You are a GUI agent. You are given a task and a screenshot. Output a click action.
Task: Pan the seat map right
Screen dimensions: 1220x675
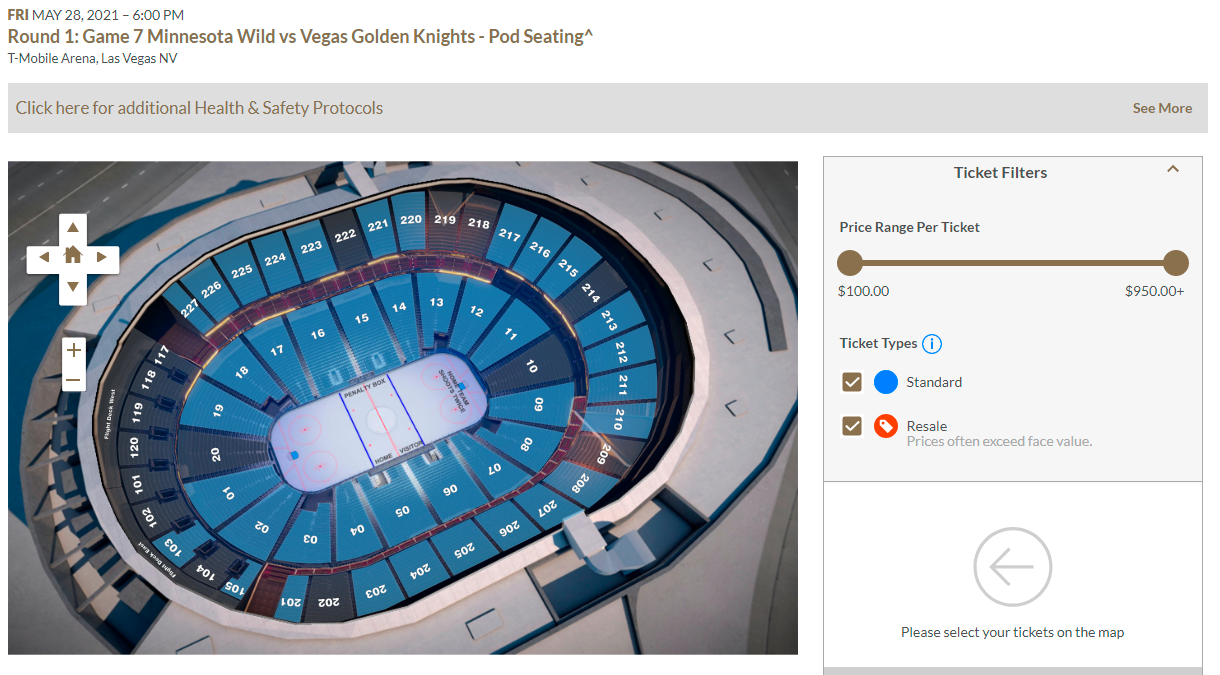coord(102,258)
